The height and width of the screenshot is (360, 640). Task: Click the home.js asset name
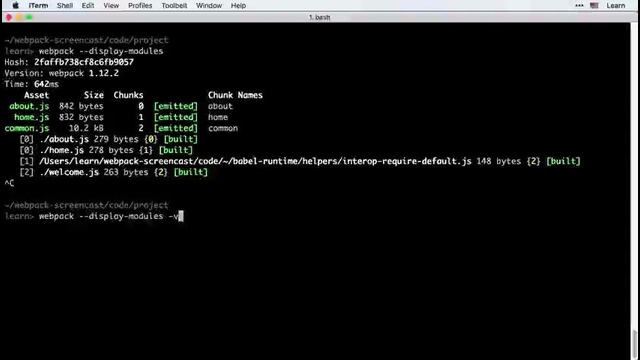(31, 117)
